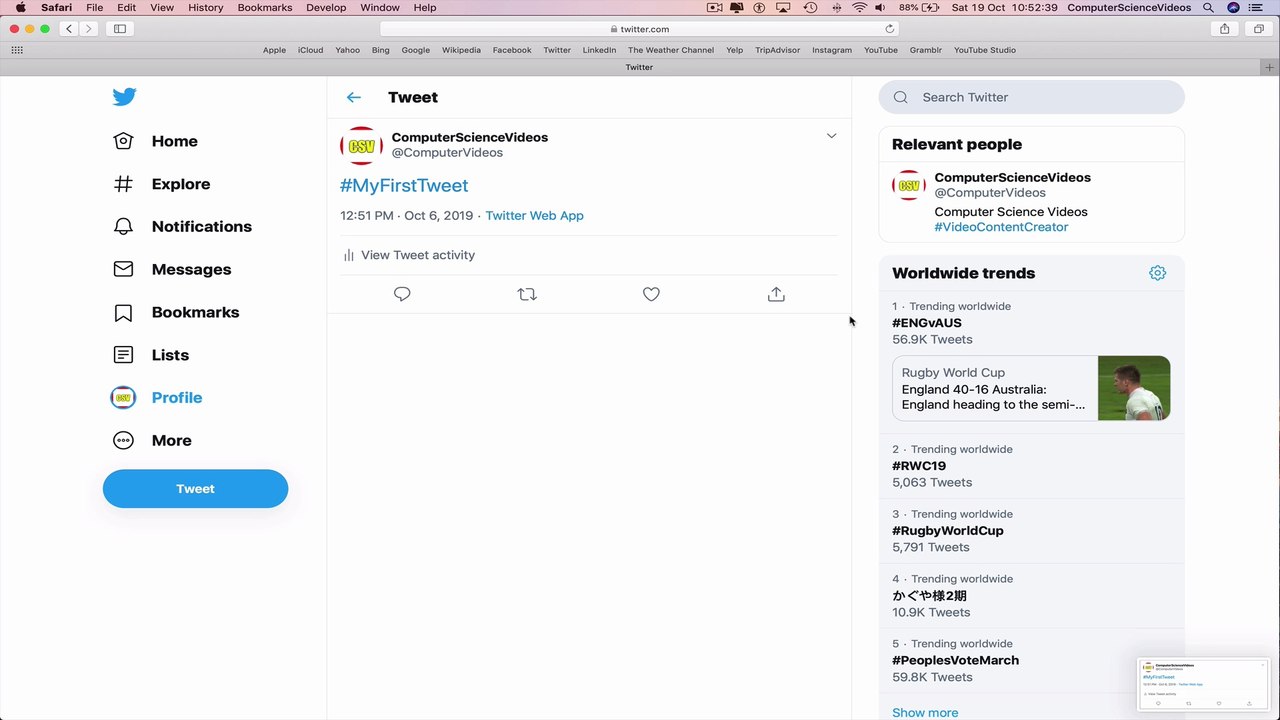The image size is (1280, 720).
Task: Click Show more trends
Action: click(x=925, y=712)
